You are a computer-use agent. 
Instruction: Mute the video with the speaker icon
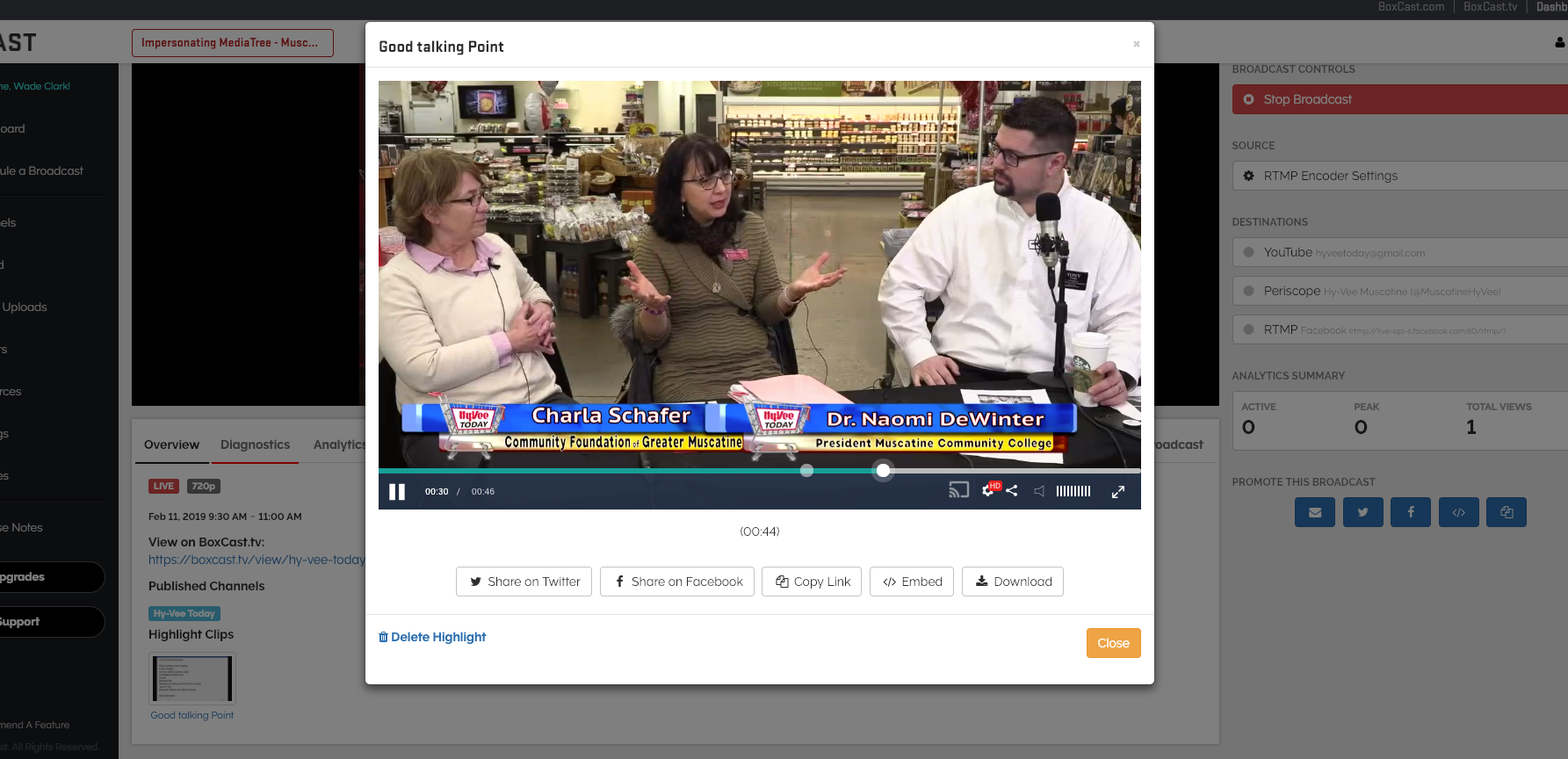[1039, 491]
